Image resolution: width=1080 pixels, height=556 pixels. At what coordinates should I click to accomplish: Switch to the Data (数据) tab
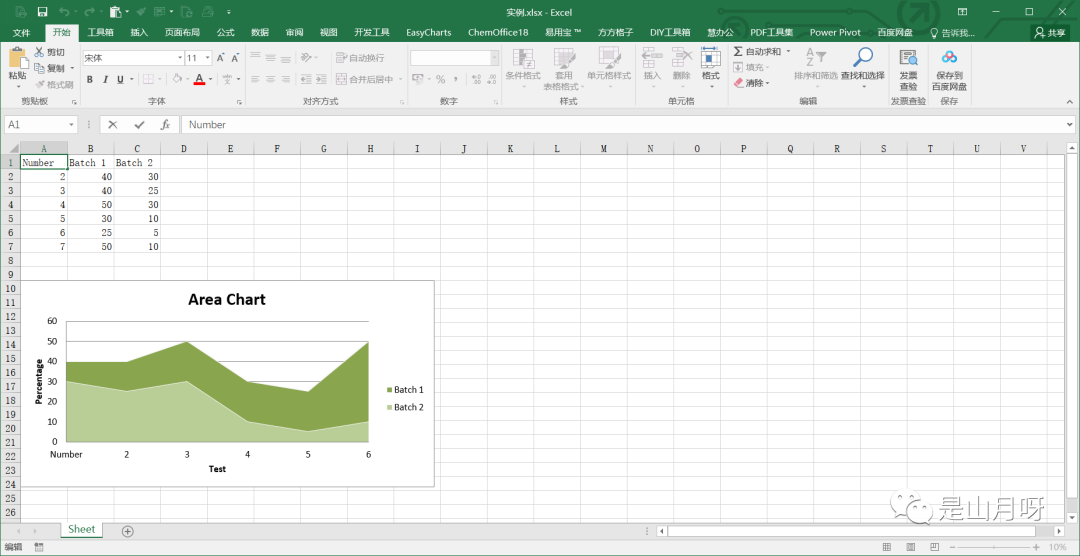[x=260, y=32]
